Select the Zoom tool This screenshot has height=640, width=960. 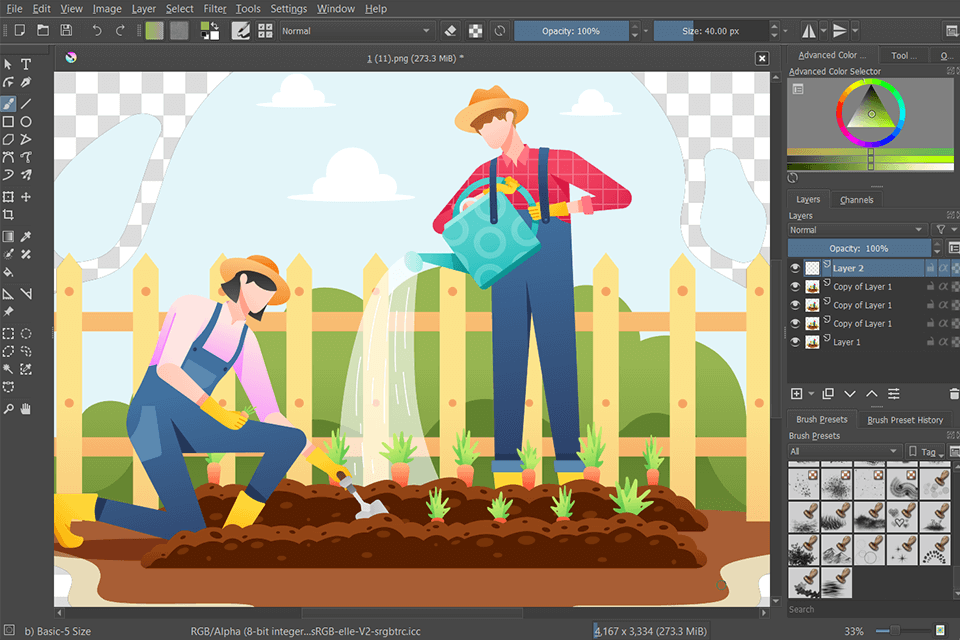point(9,408)
